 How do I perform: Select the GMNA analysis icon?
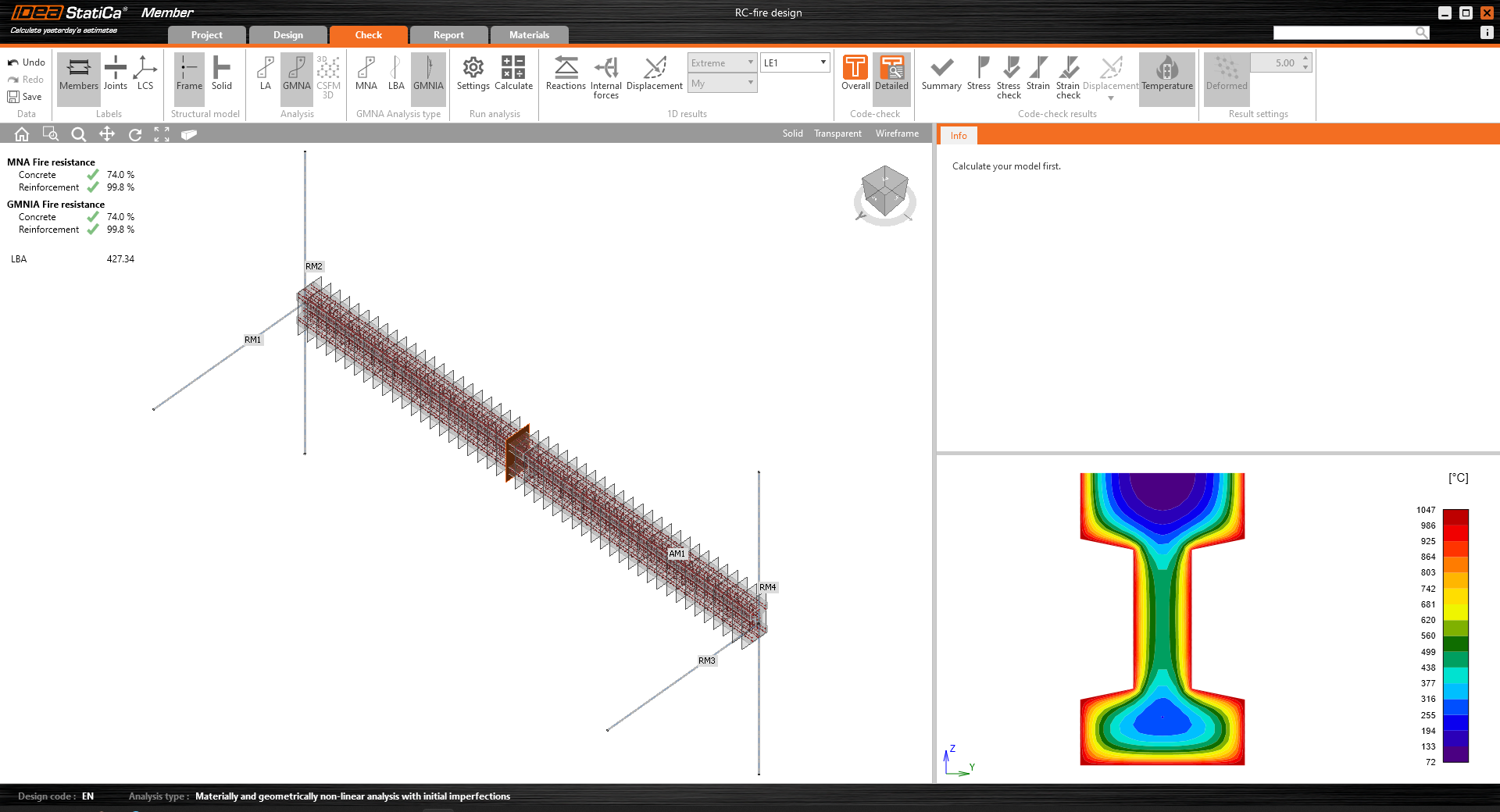tap(296, 74)
